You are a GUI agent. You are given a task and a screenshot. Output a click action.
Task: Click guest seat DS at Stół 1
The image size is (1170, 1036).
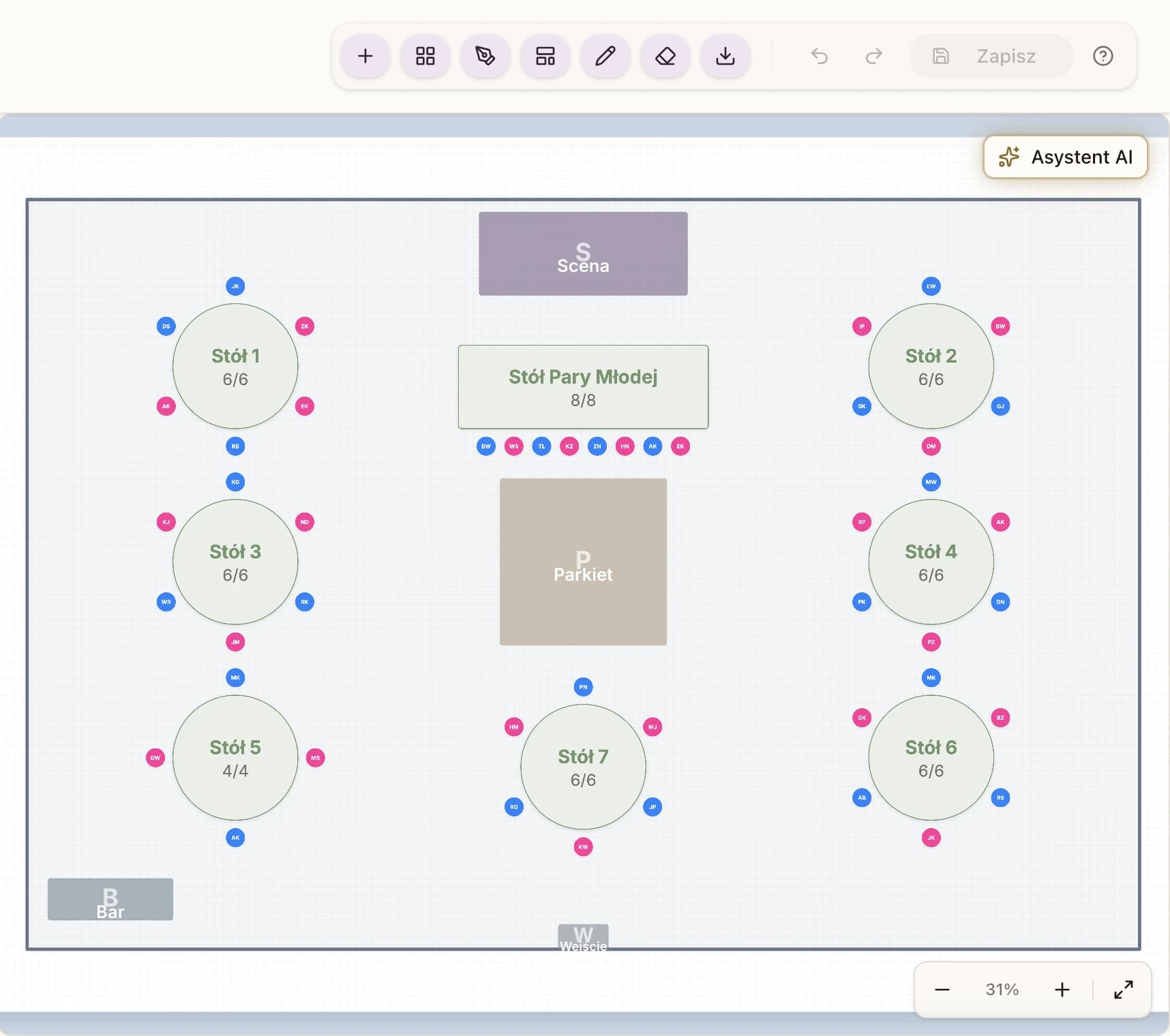click(166, 326)
